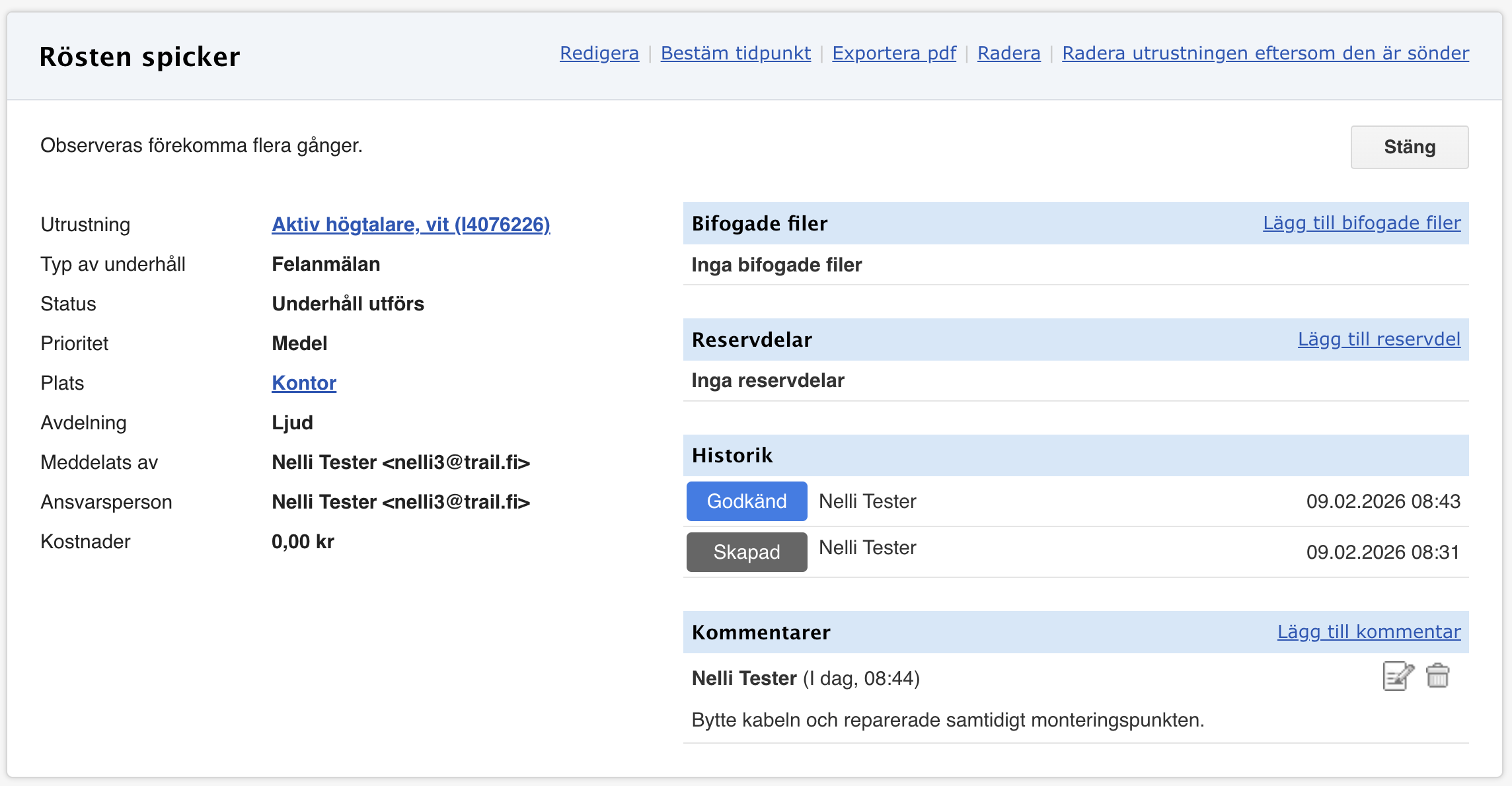
Task: Open the Kontor location link
Action: pyautogui.click(x=304, y=383)
